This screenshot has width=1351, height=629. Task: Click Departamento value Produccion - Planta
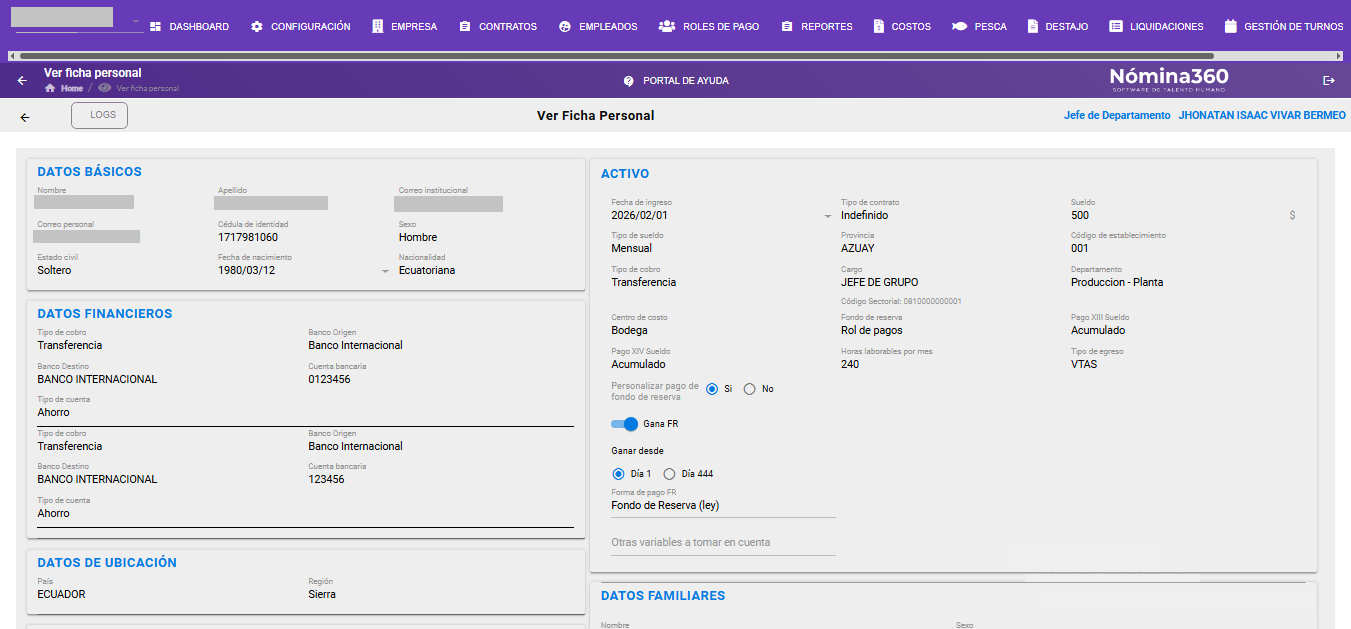(x=1117, y=282)
